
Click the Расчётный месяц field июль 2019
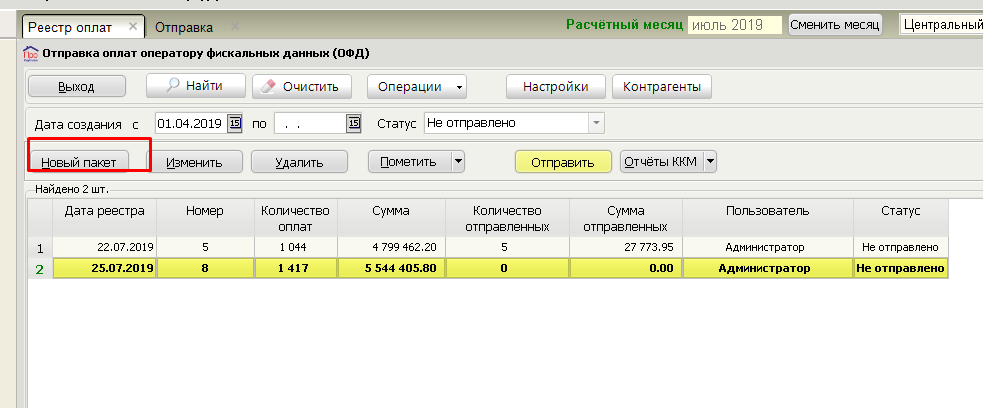point(735,25)
